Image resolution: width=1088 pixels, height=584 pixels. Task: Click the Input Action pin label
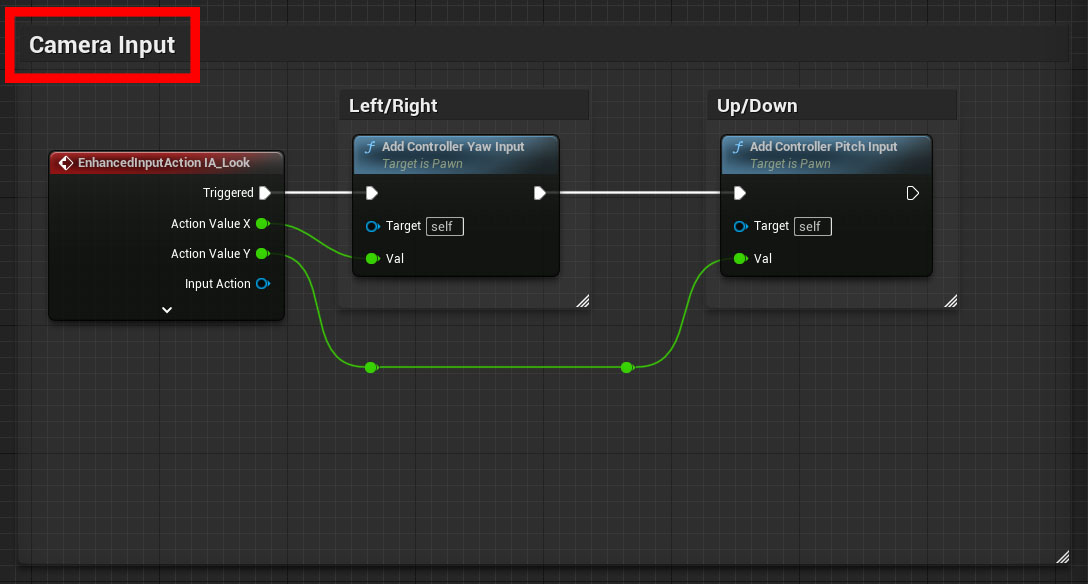(x=217, y=284)
